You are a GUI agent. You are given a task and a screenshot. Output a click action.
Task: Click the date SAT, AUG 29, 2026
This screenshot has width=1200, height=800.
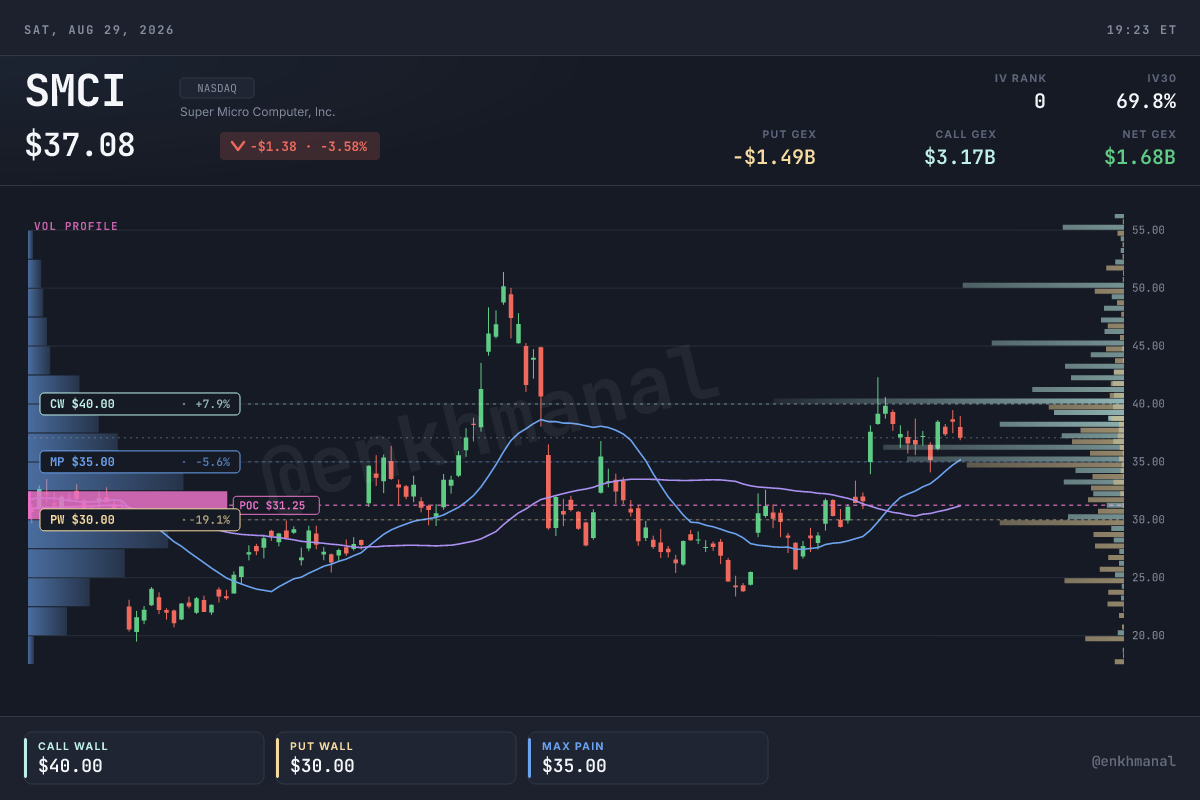coord(99,30)
